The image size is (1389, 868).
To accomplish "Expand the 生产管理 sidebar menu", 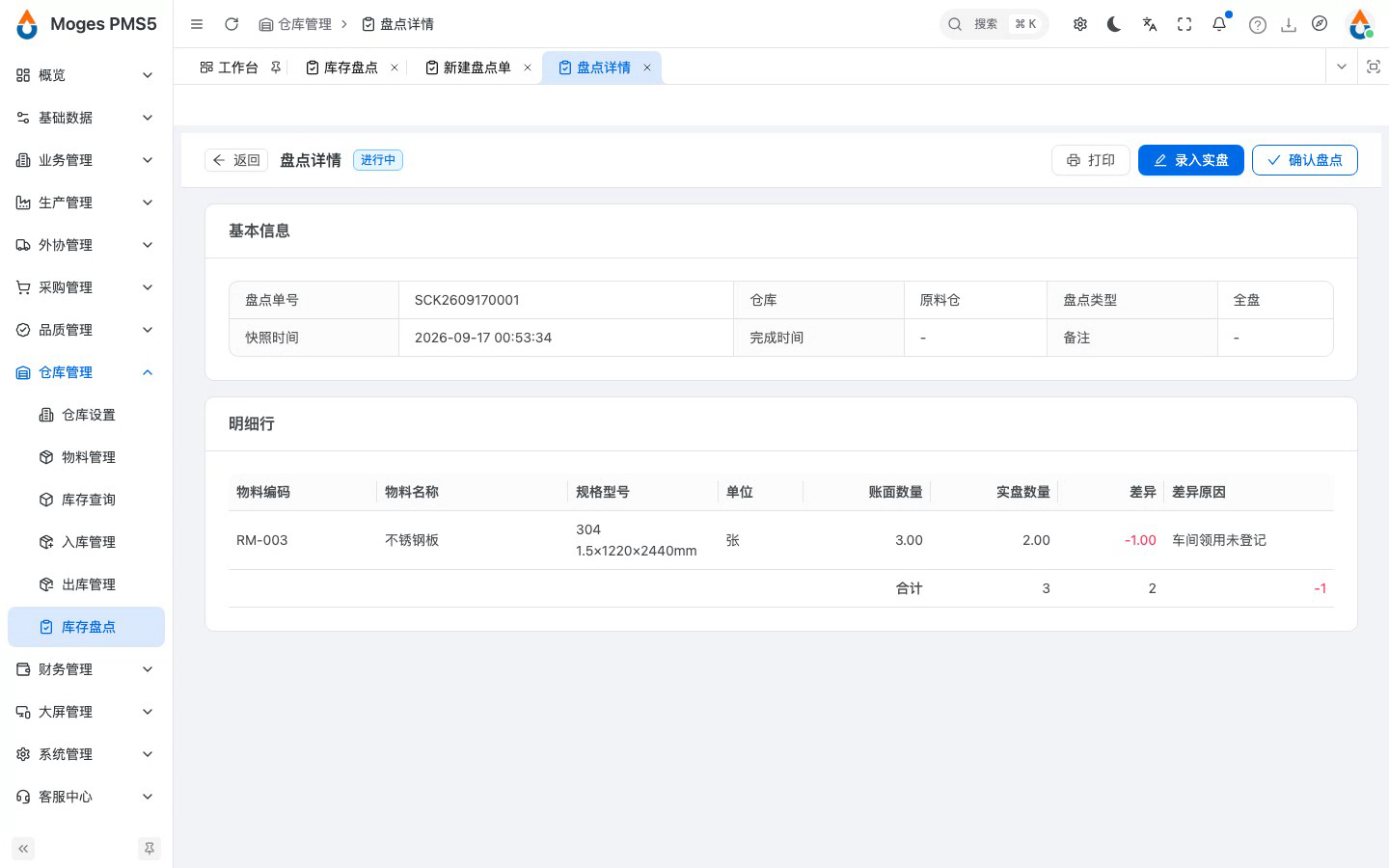I will 86,203.
